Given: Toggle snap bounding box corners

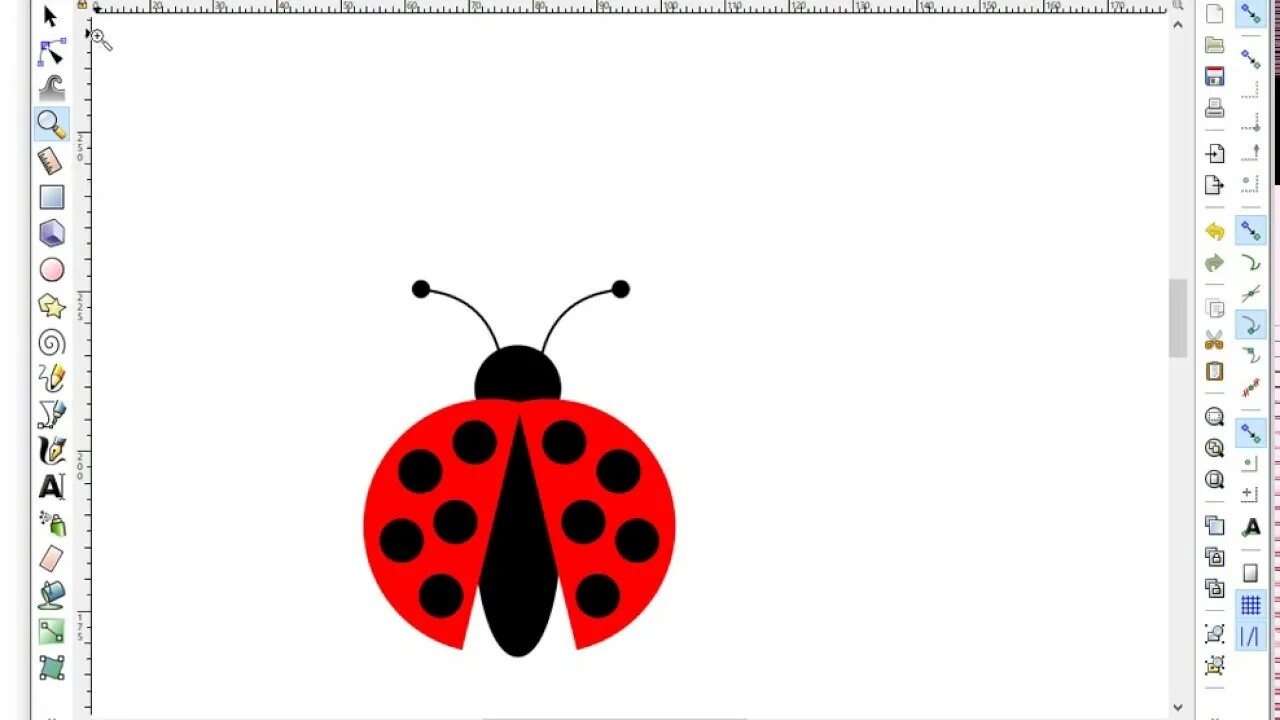Looking at the screenshot, I should pyautogui.click(x=1251, y=122).
